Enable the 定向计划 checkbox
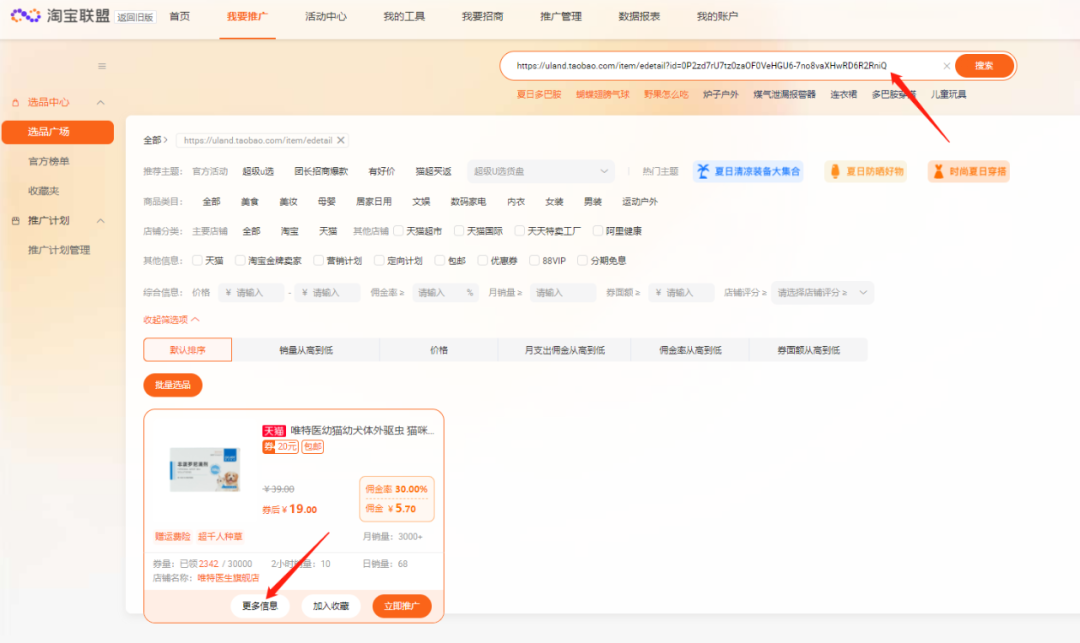The width and height of the screenshot is (1080, 643). pos(379,261)
